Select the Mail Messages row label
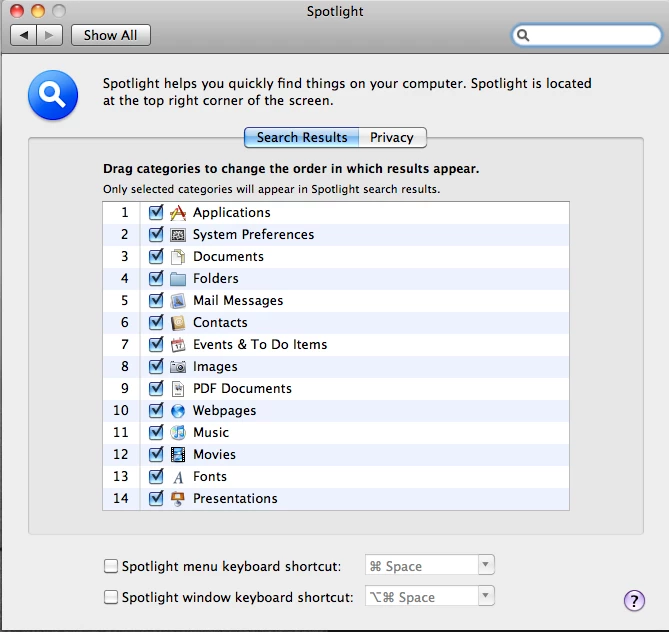 (238, 301)
